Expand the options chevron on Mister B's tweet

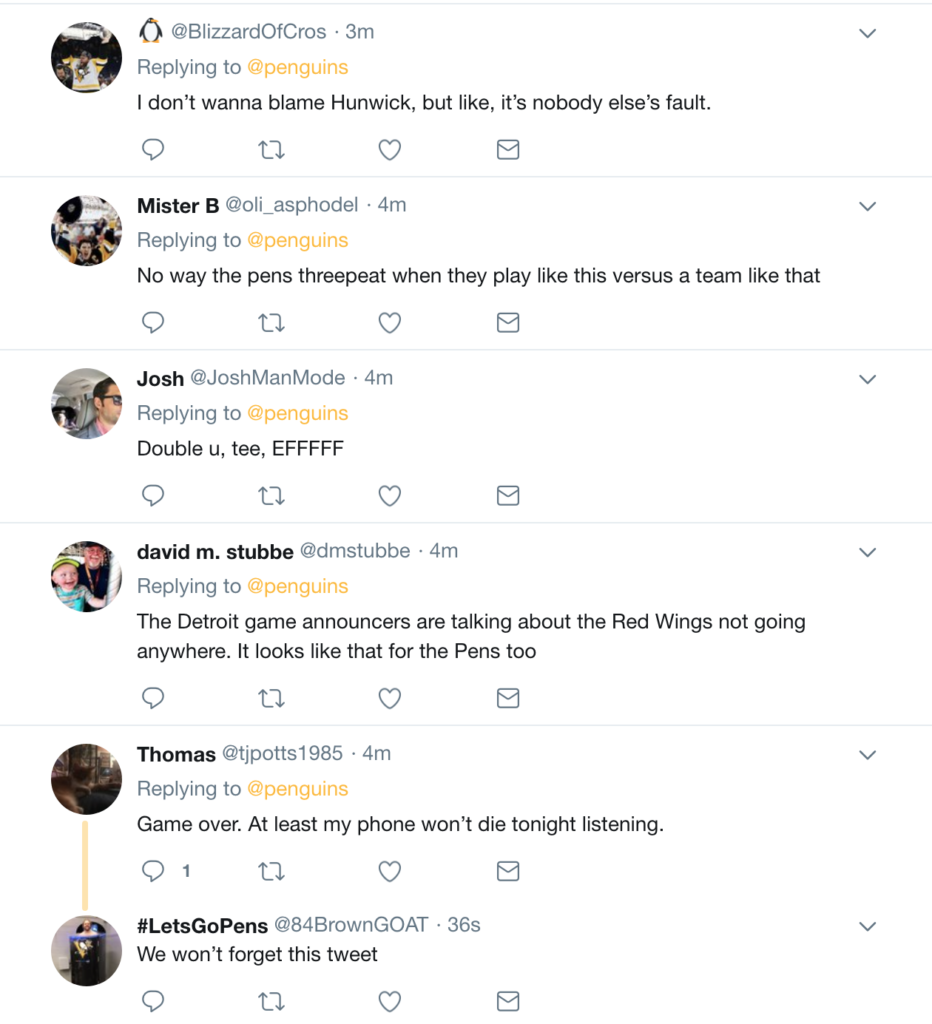868,206
